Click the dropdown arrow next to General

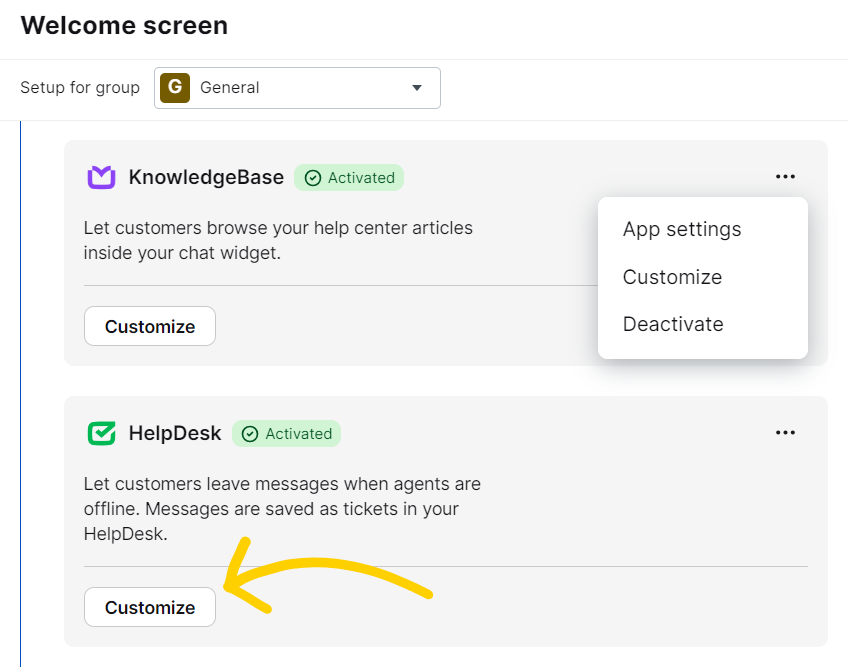point(416,88)
